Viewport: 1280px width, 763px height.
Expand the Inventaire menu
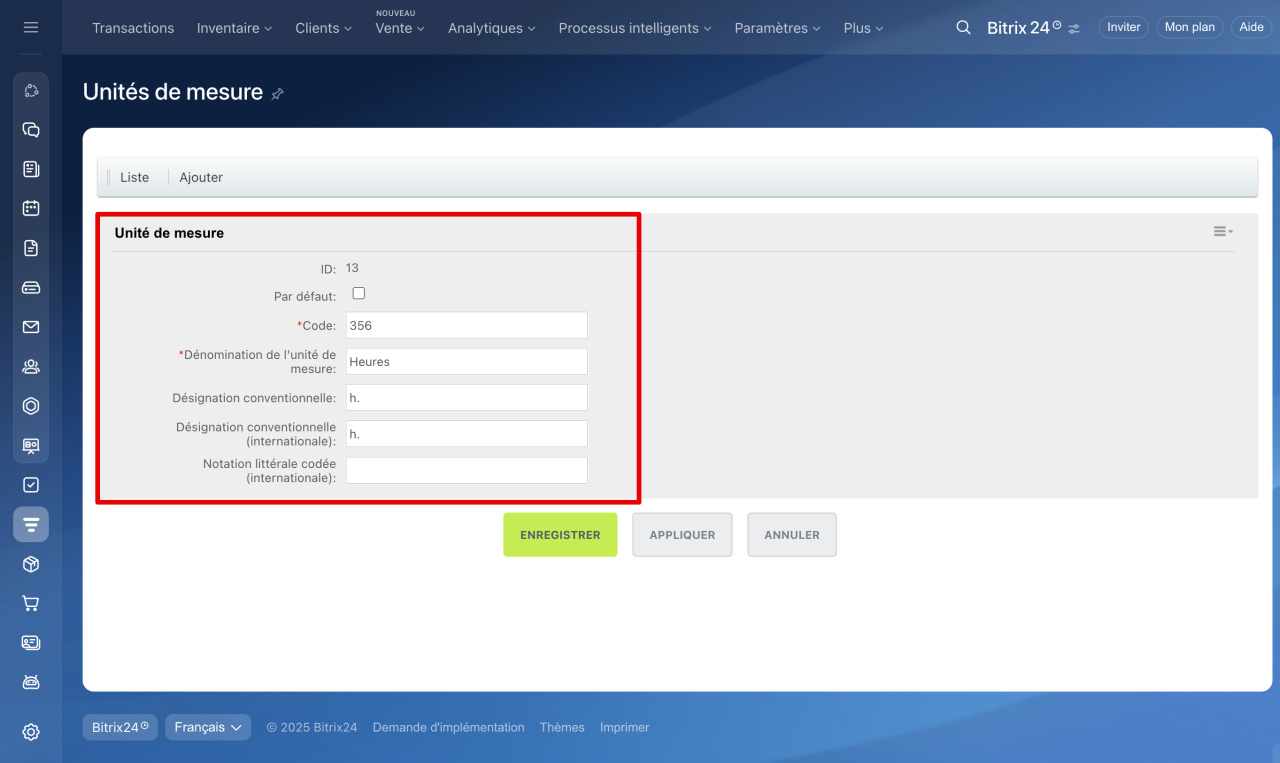click(x=234, y=28)
